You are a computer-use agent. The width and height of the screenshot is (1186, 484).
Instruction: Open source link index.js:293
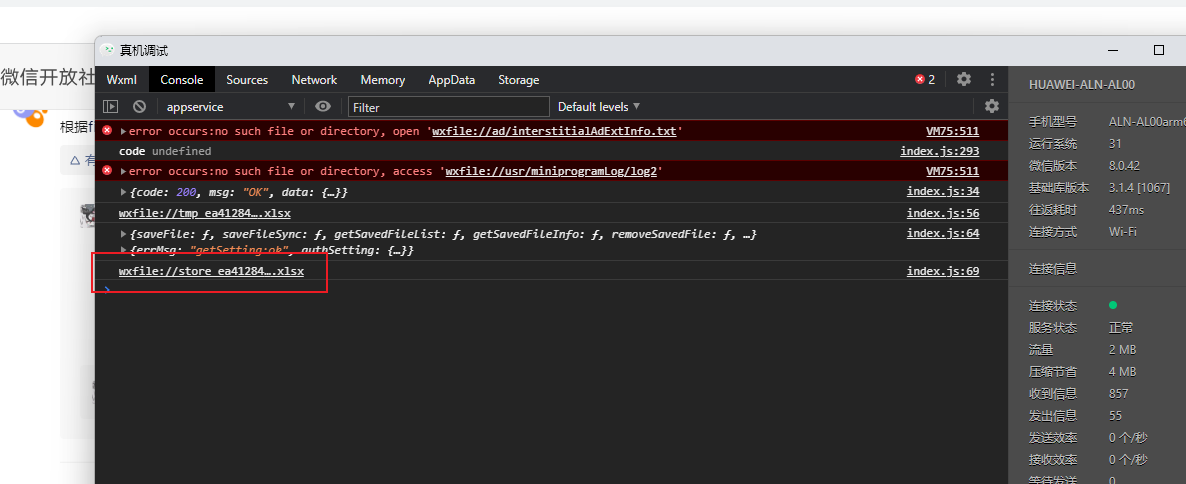(939, 151)
